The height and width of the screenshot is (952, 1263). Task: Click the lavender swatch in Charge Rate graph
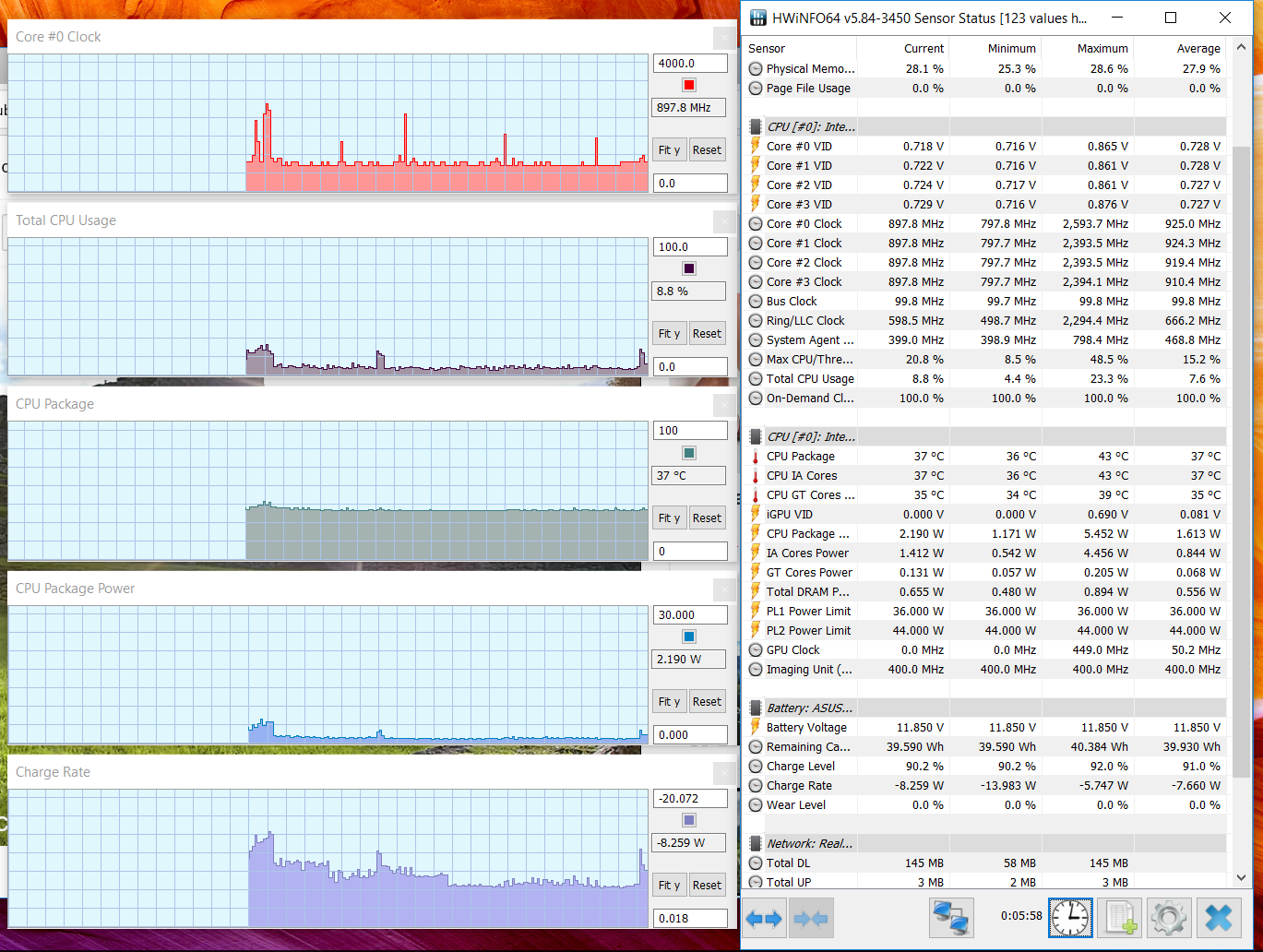pyautogui.click(x=689, y=820)
